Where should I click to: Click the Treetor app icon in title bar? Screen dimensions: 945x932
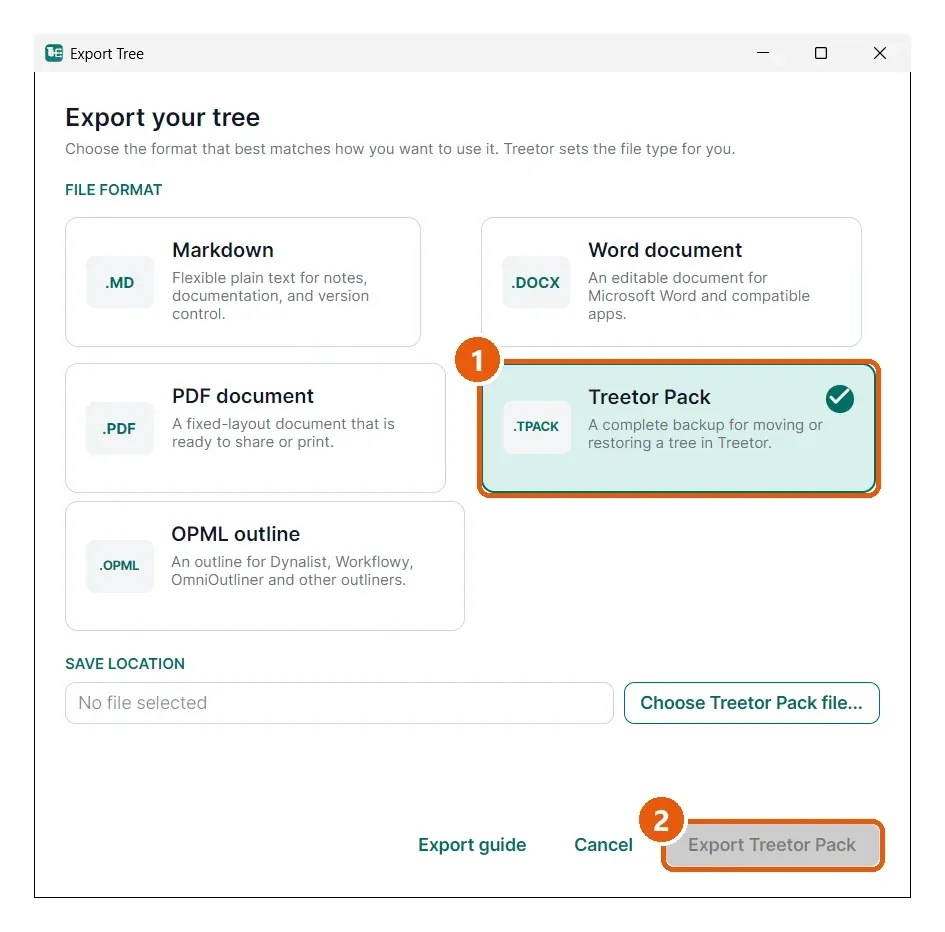[54, 53]
